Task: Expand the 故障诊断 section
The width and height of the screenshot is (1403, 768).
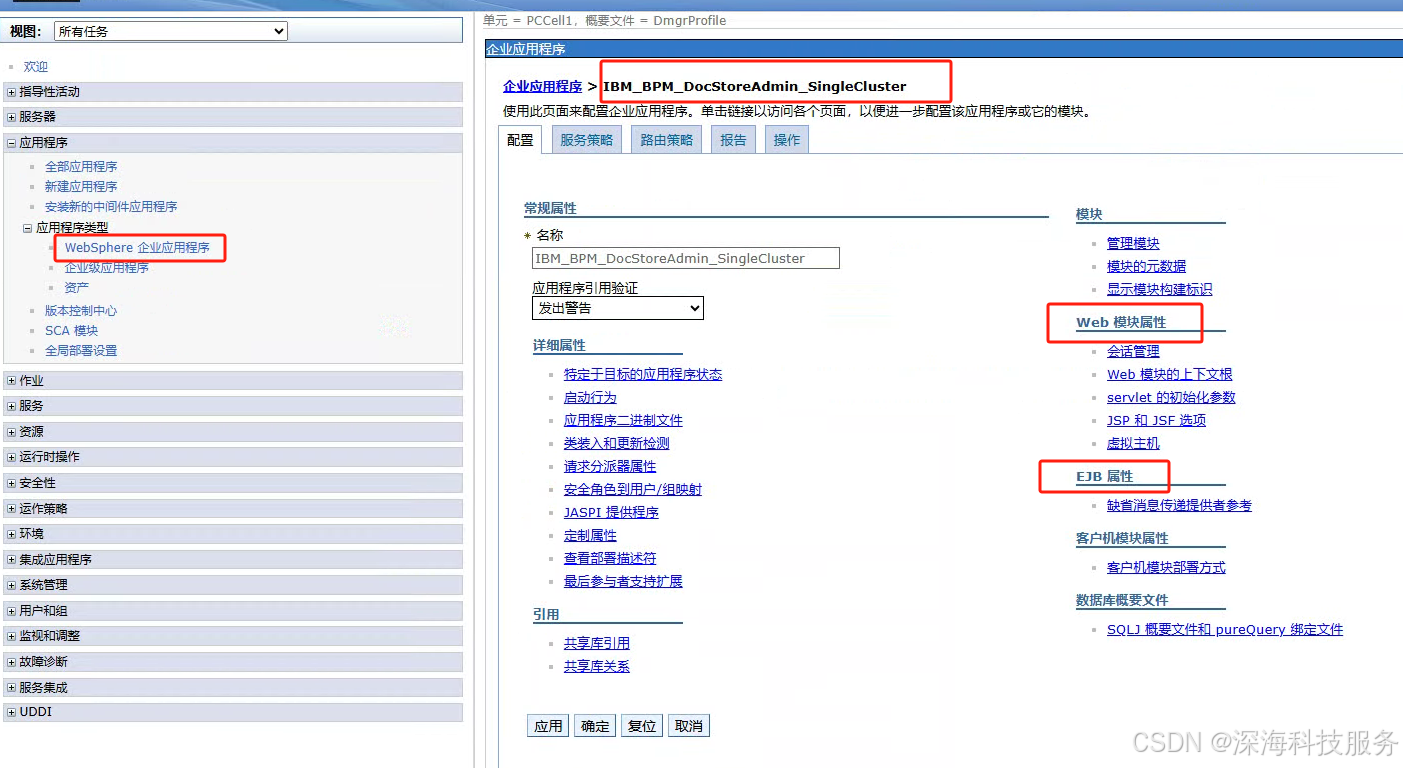Action: [x=12, y=662]
